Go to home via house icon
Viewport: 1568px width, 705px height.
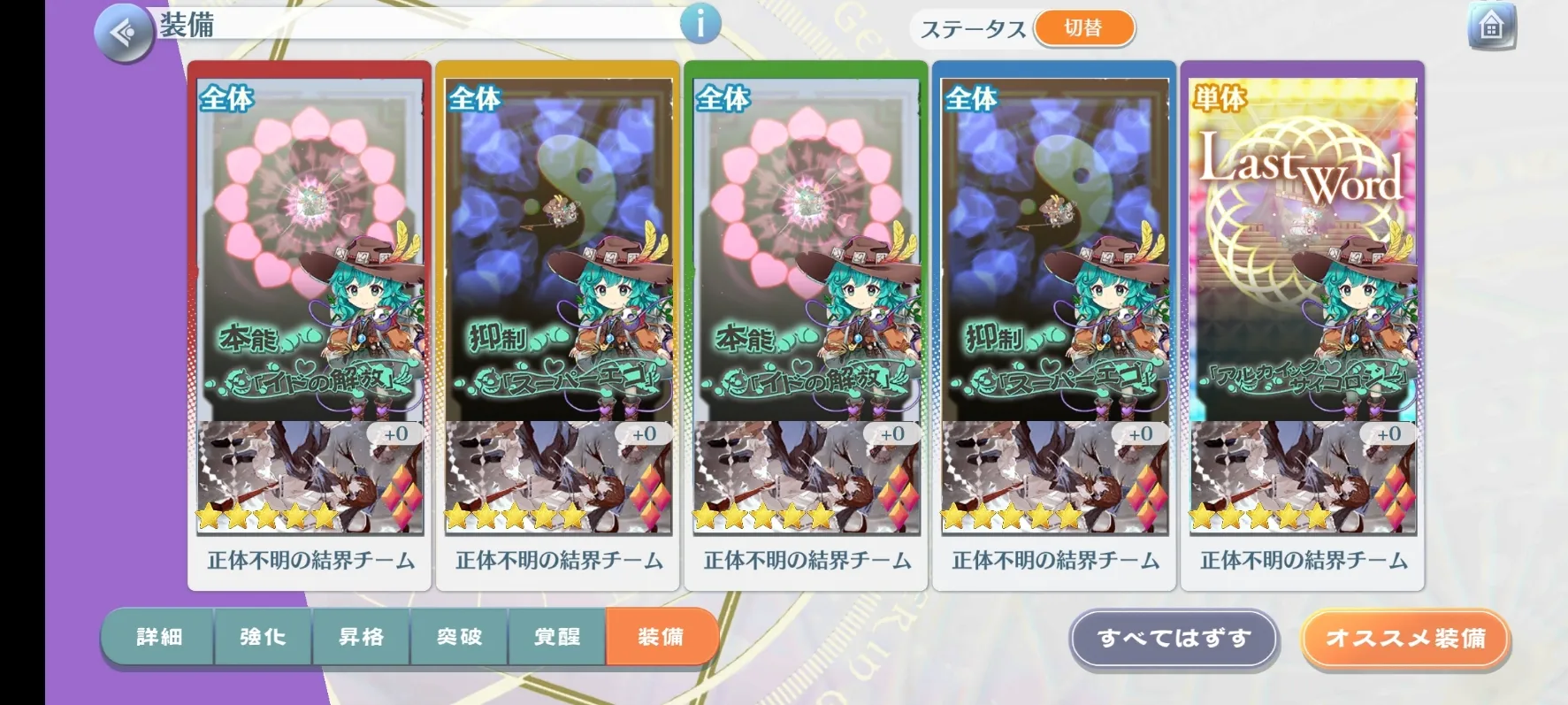1492,27
